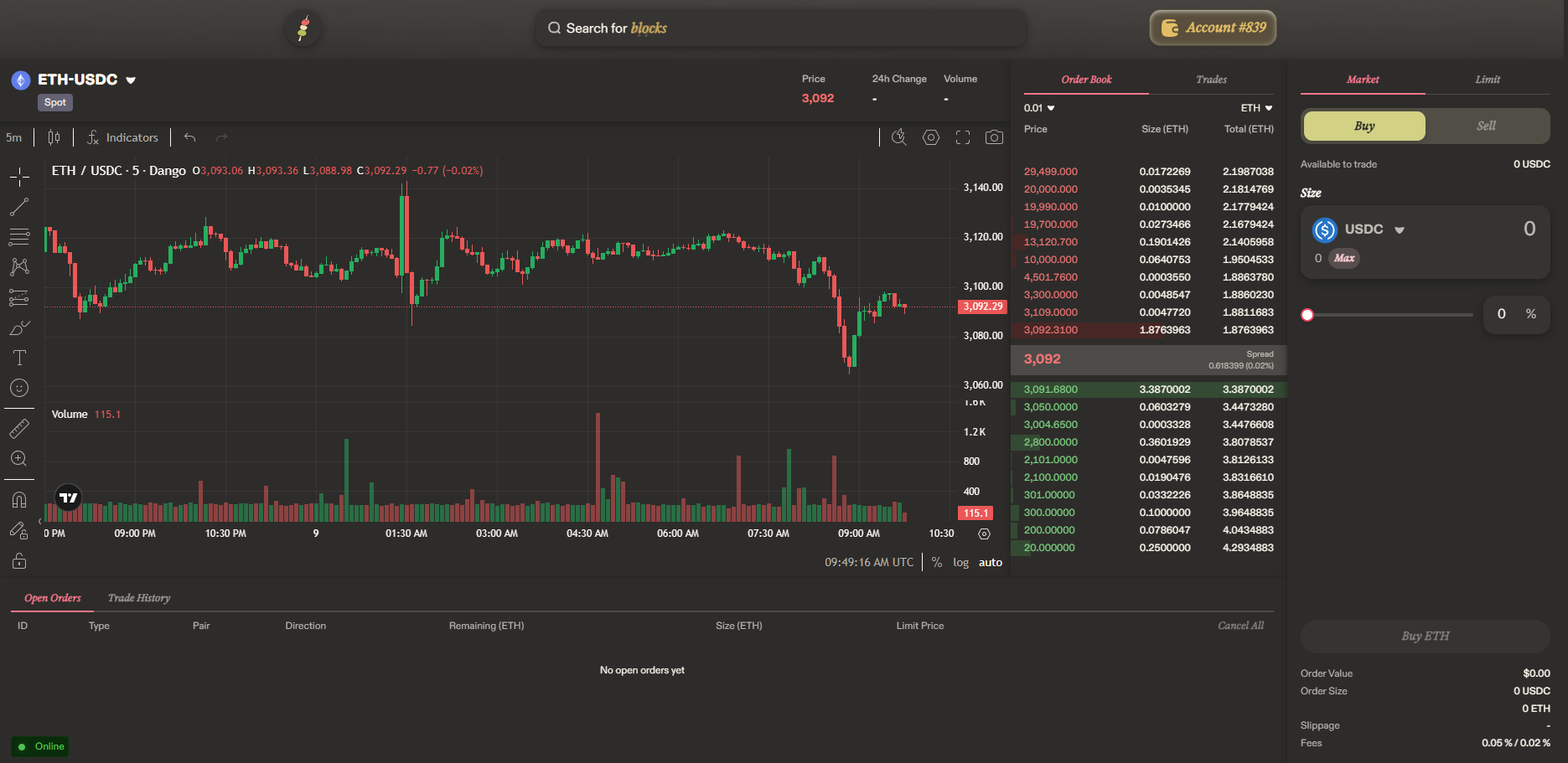Switch order side to Sell
Viewport: 1568px width, 763px height.
(x=1485, y=126)
